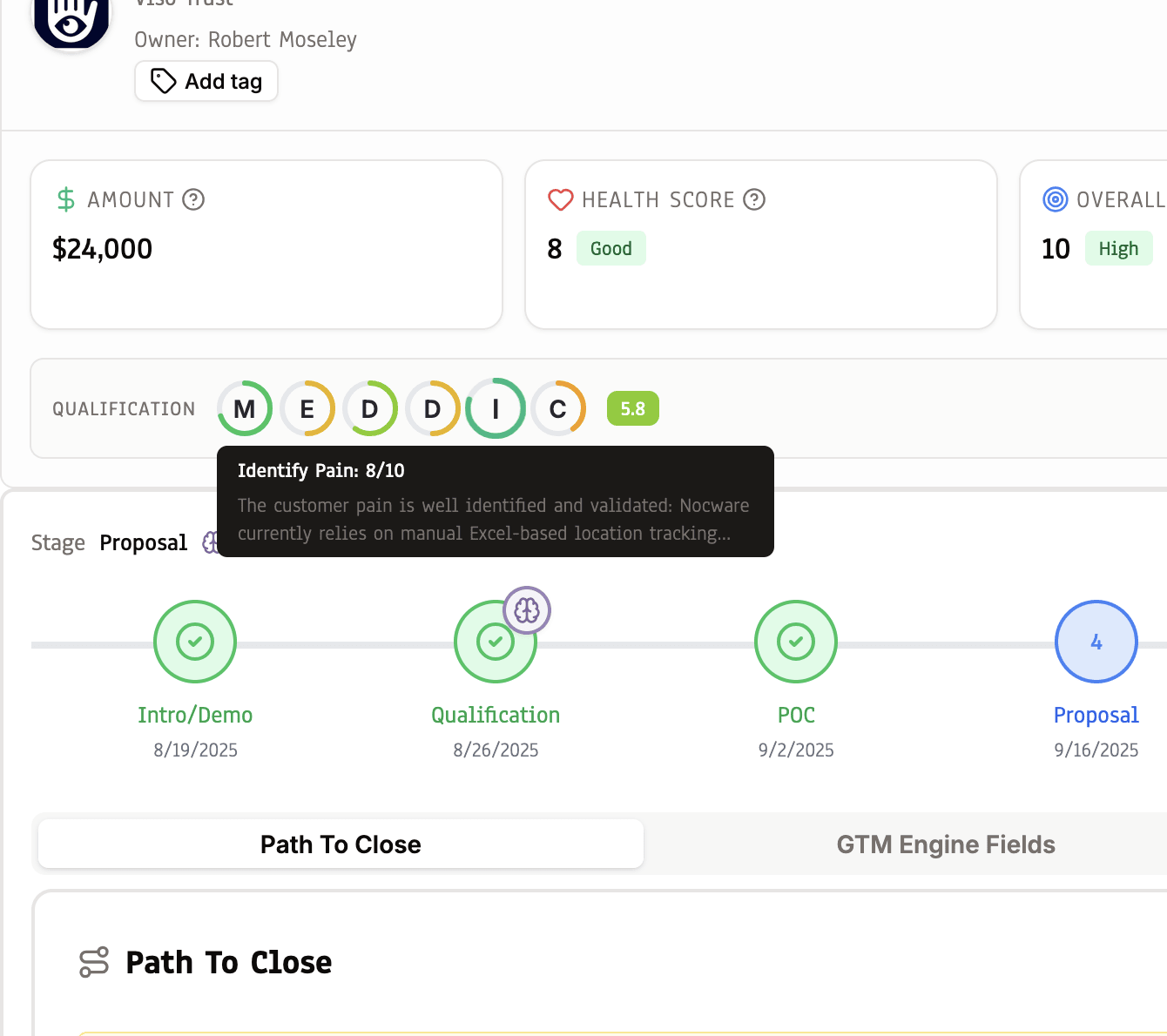Click the green dollar sign icon
1167x1036 pixels.
click(66, 199)
